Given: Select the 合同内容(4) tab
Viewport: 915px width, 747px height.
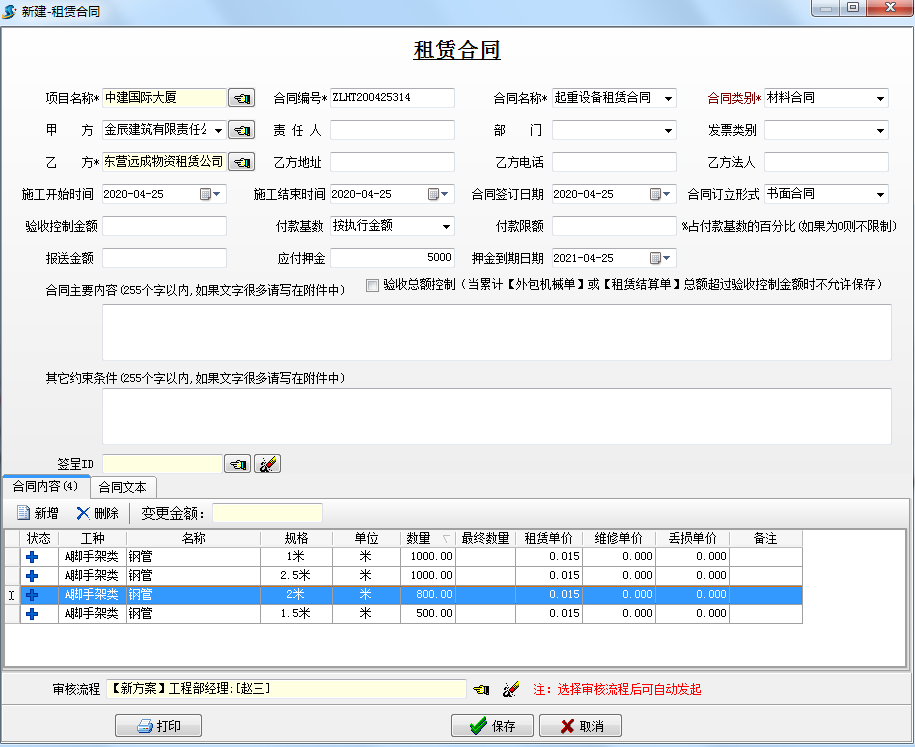Looking at the screenshot, I should tap(45, 487).
